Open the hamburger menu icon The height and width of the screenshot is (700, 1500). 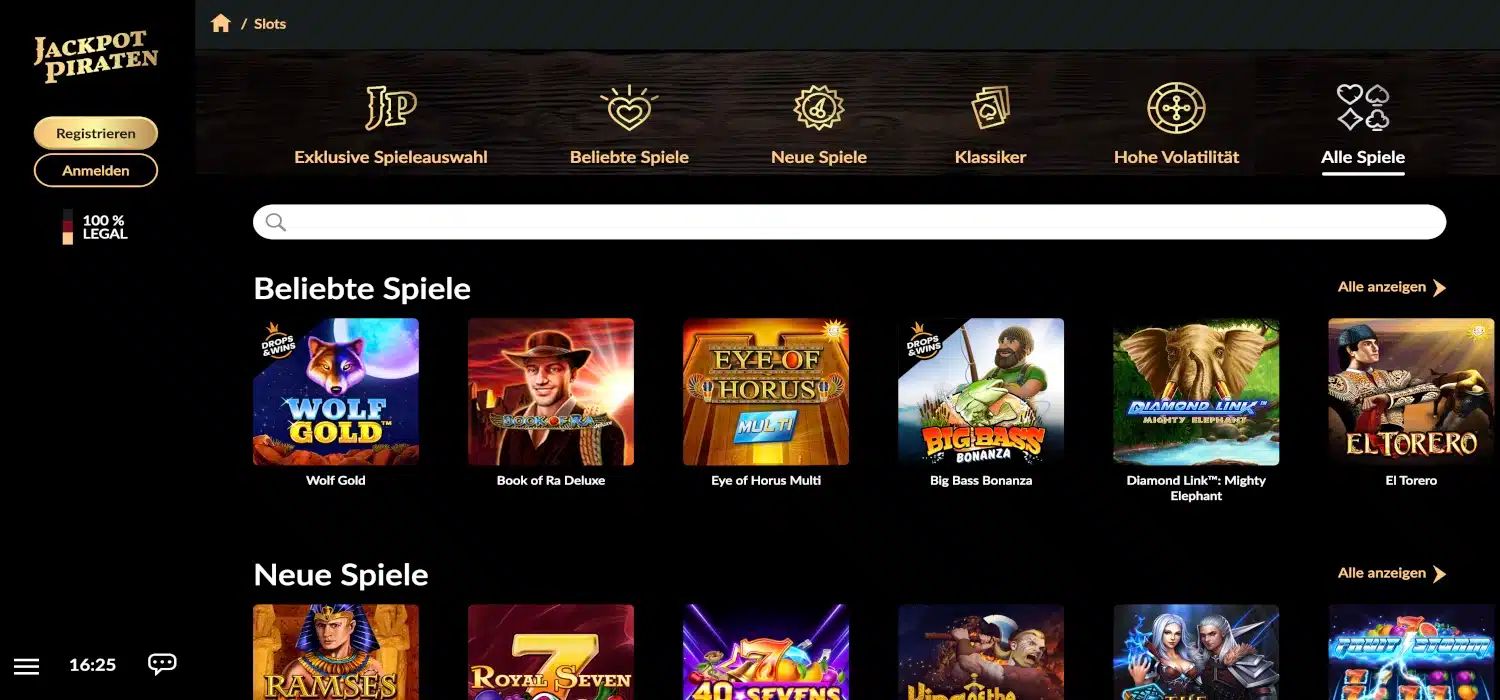click(27, 666)
